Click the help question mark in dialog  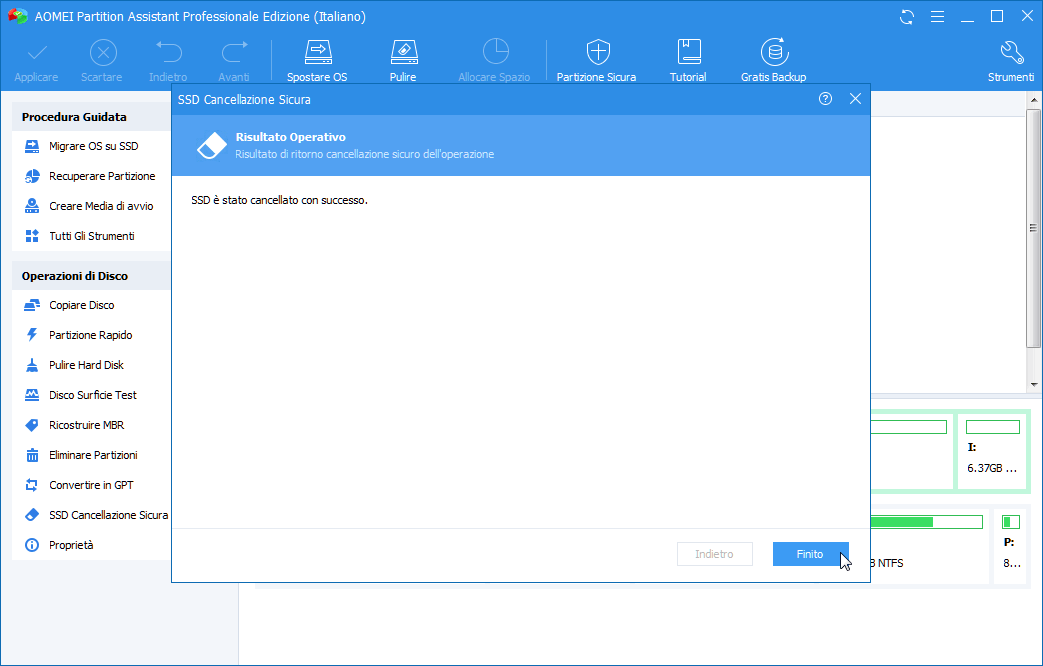click(x=825, y=99)
